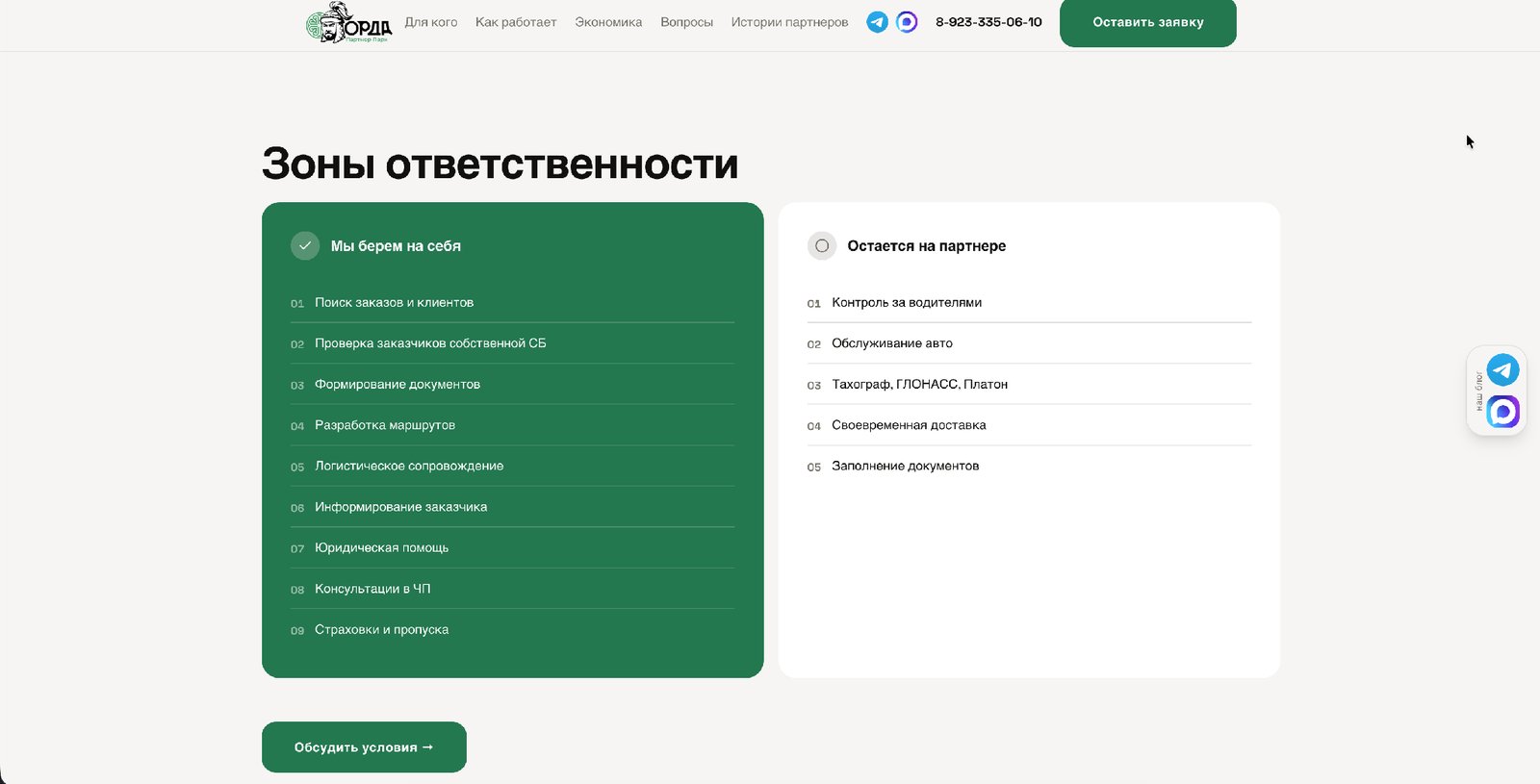Click the Формирование документов item
The width and height of the screenshot is (1540, 784).
pos(512,384)
